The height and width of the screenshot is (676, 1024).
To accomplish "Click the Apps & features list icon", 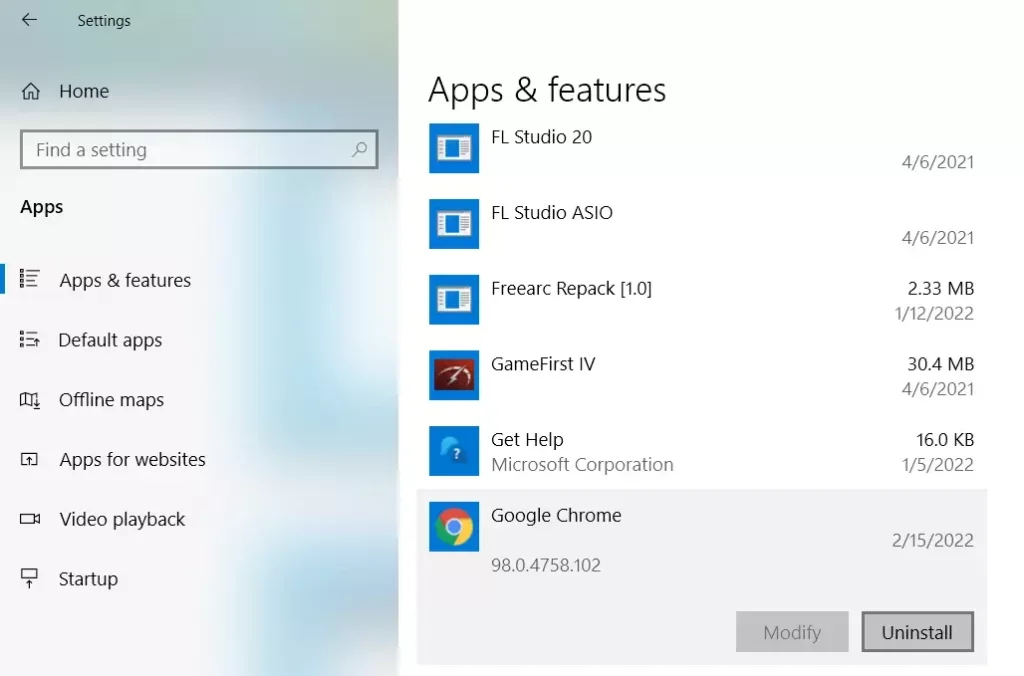I will point(29,279).
